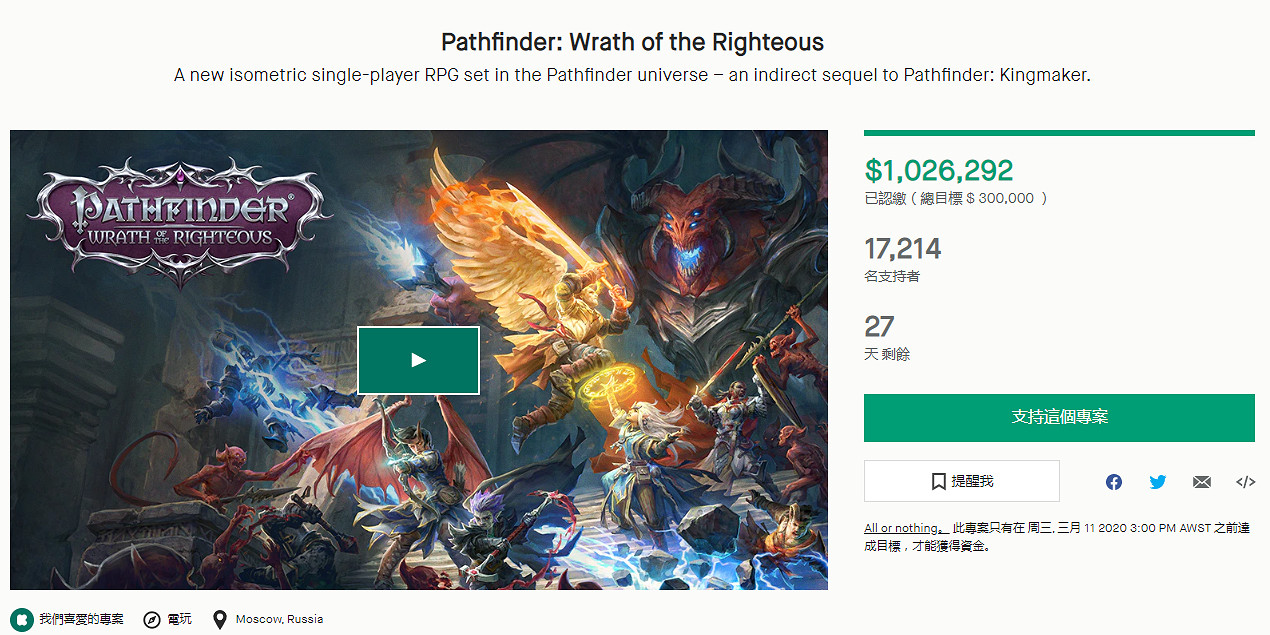Image resolution: width=1270 pixels, height=635 pixels.
Task: Open the Moscow, Russia location link
Action: [279, 619]
